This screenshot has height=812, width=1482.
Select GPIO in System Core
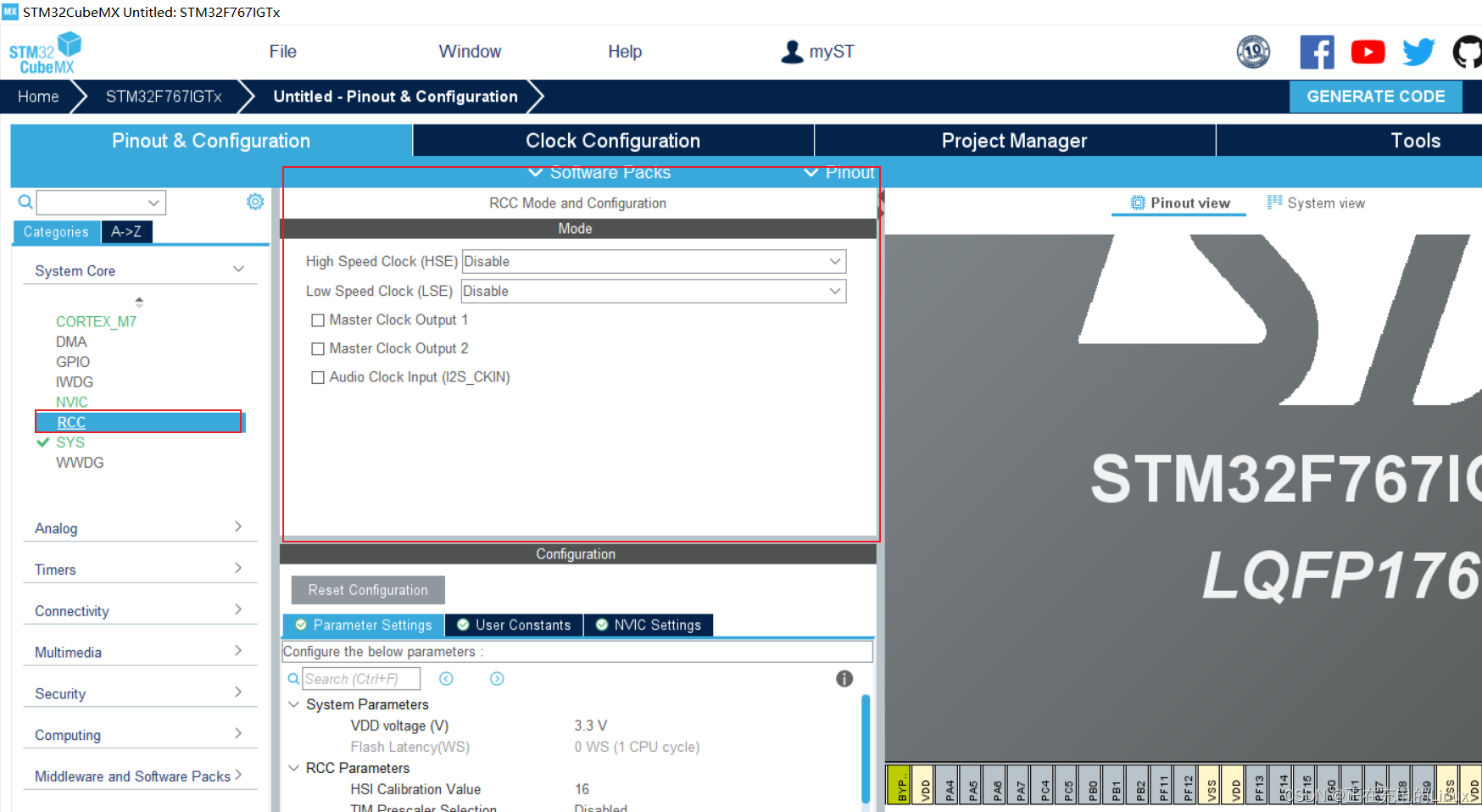click(x=73, y=362)
